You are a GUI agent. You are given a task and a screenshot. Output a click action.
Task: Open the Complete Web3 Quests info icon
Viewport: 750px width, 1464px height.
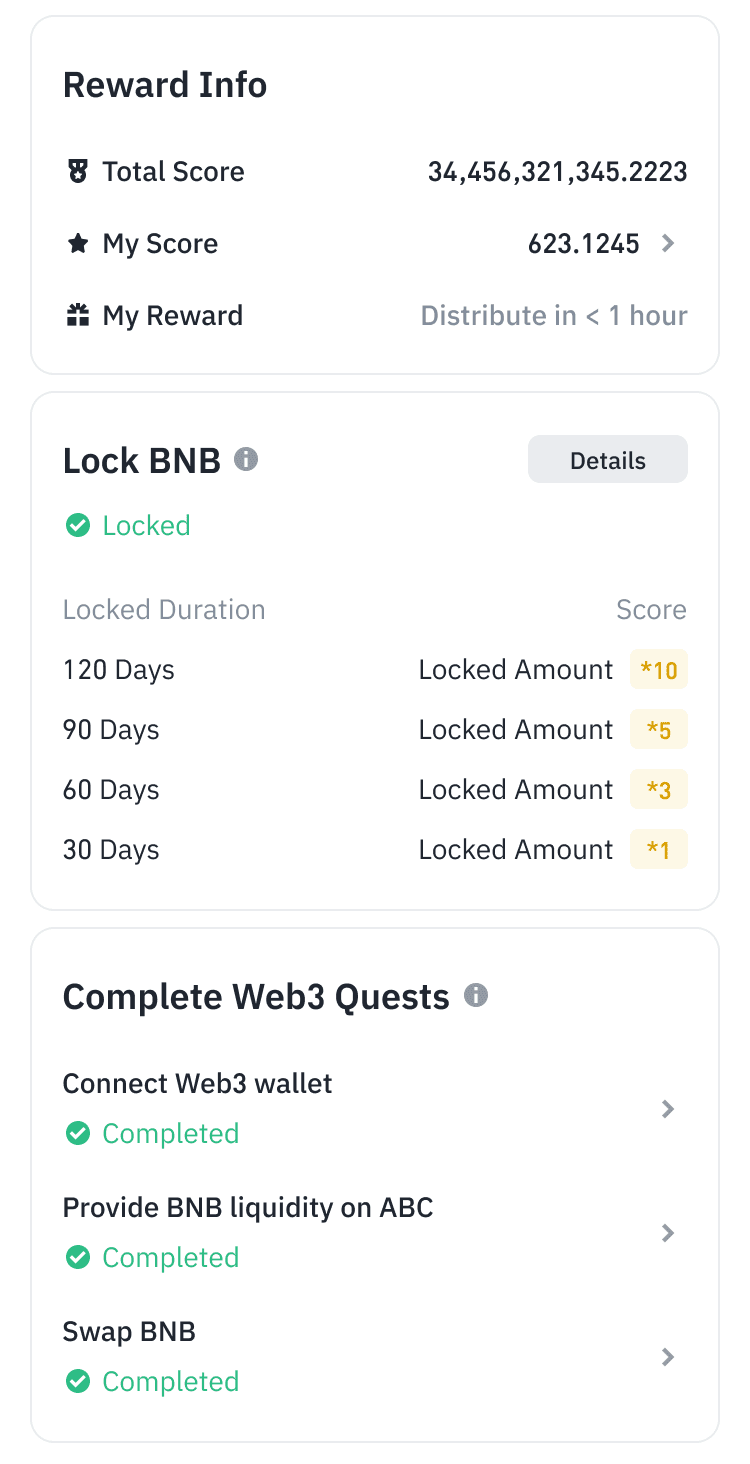point(476,996)
